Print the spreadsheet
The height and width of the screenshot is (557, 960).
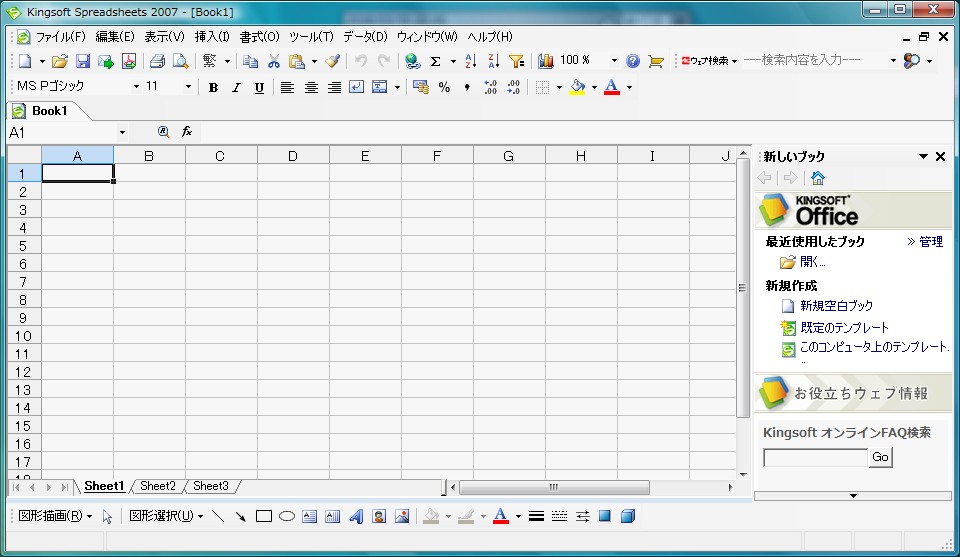157,61
